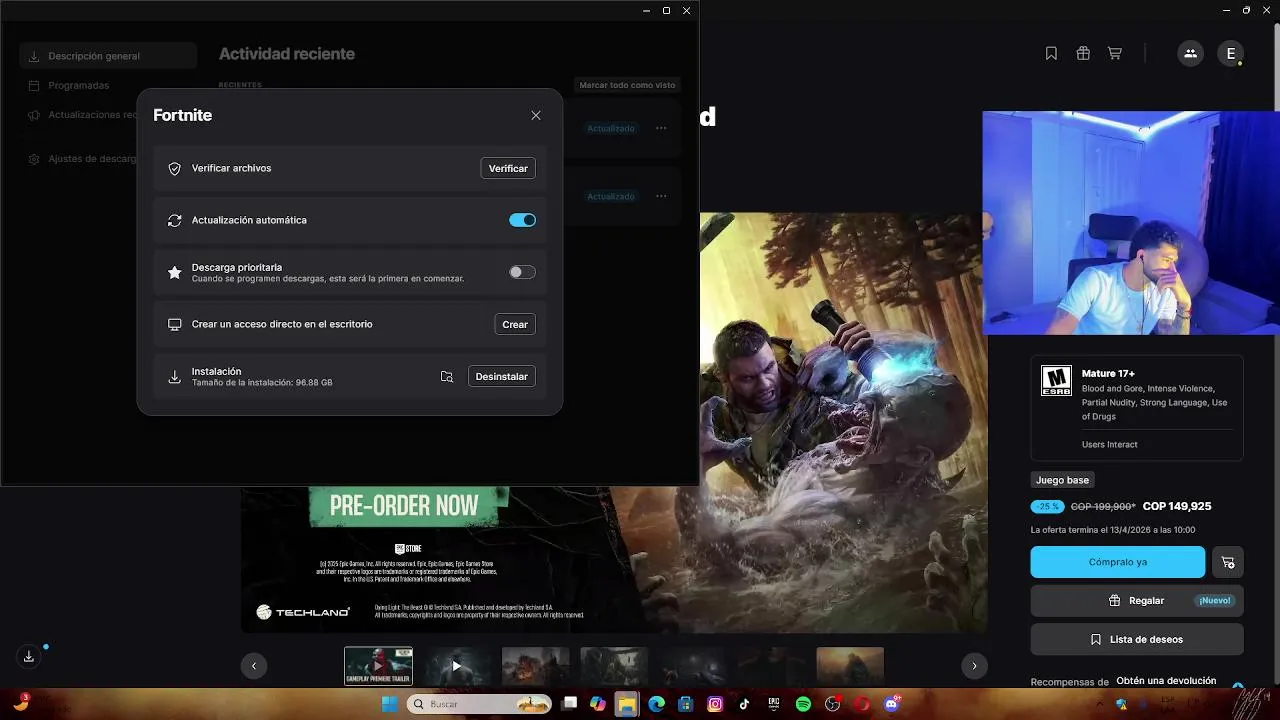Disable the Actualización automática toggle
Image resolution: width=1280 pixels, height=720 pixels.
(522, 220)
